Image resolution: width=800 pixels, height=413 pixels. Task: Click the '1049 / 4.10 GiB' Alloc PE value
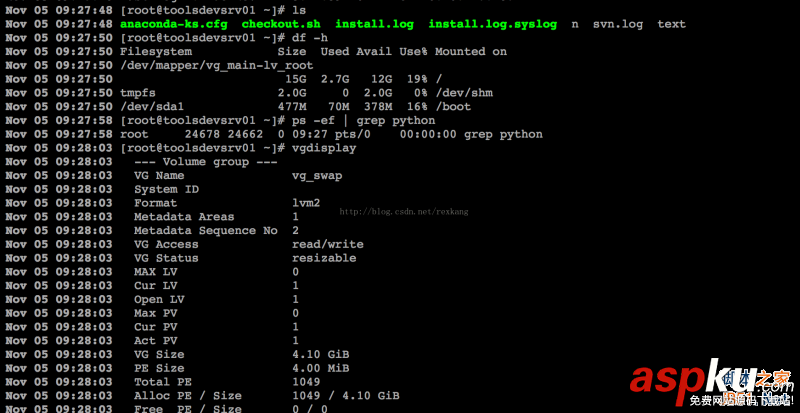(x=345, y=396)
